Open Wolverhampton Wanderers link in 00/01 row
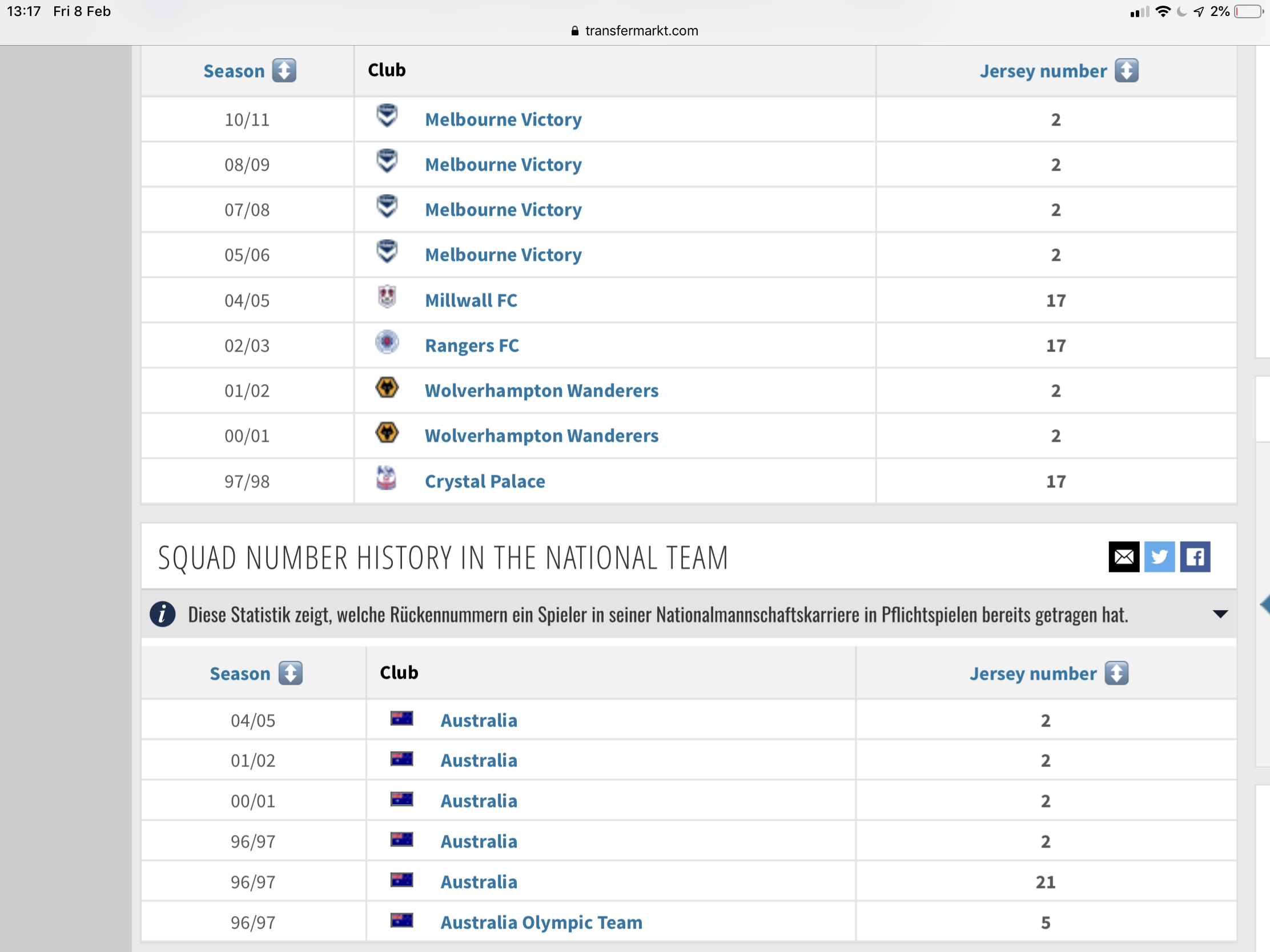Image resolution: width=1270 pixels, height=952 pixels. tap(541, 435)
